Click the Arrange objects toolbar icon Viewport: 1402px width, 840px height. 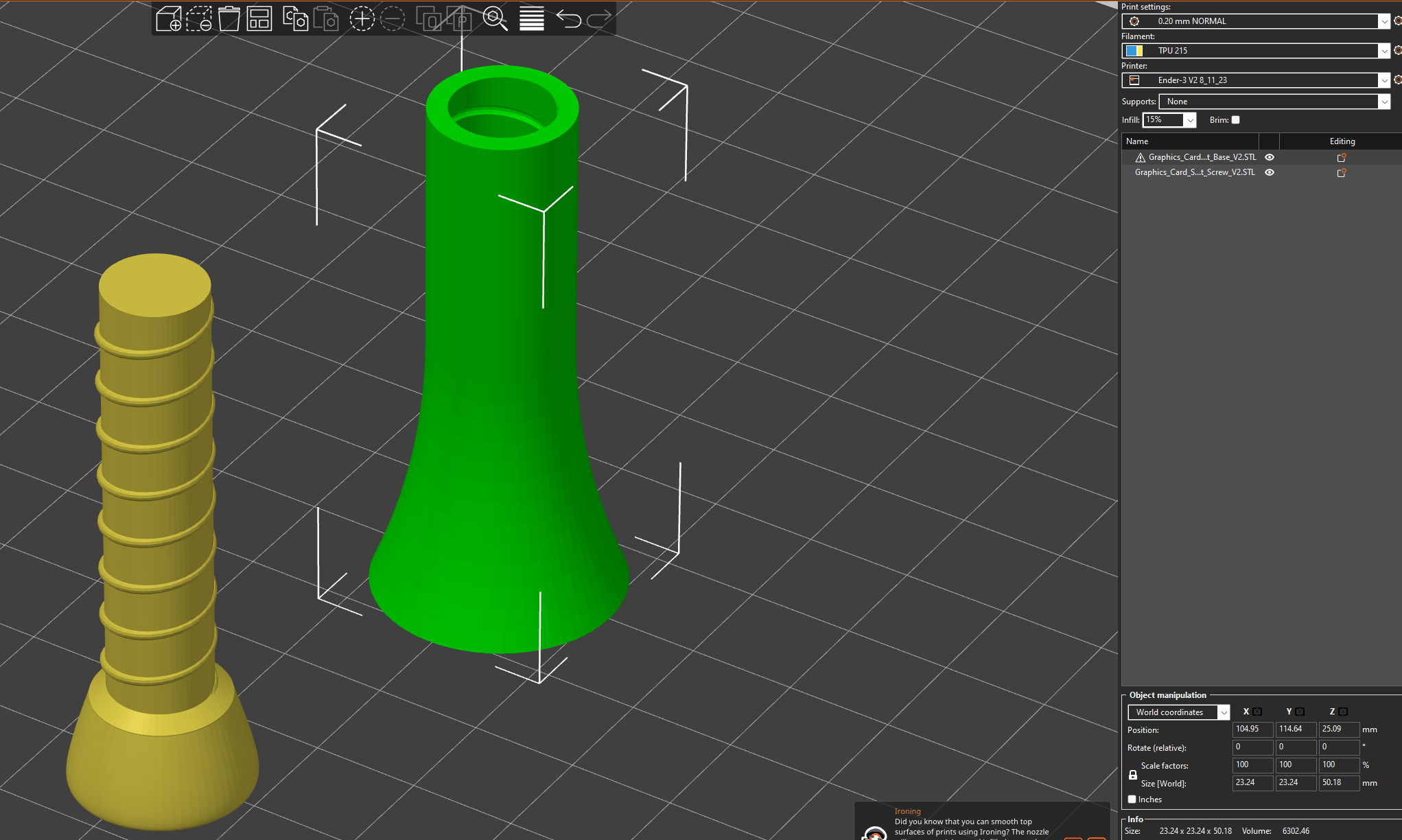pyautogui.click(x=259, y=19)
